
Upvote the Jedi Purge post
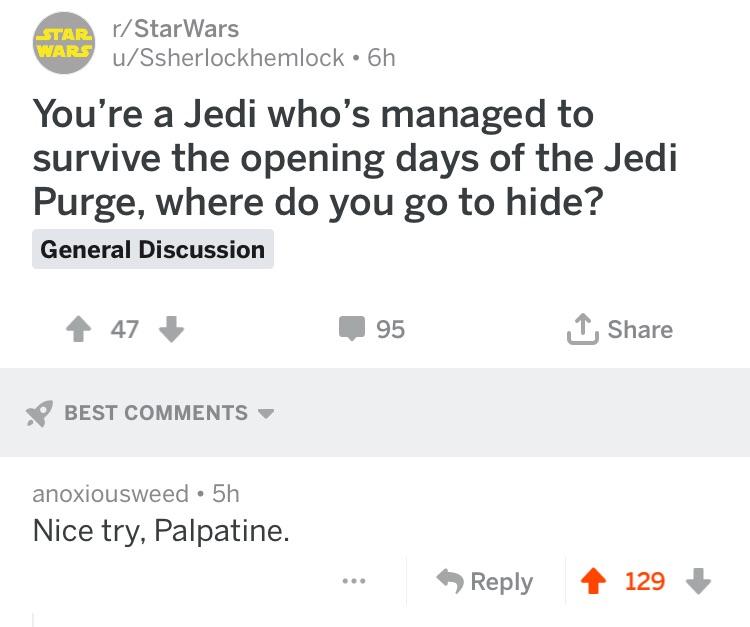pyautogui.click(x=79, y=329)
